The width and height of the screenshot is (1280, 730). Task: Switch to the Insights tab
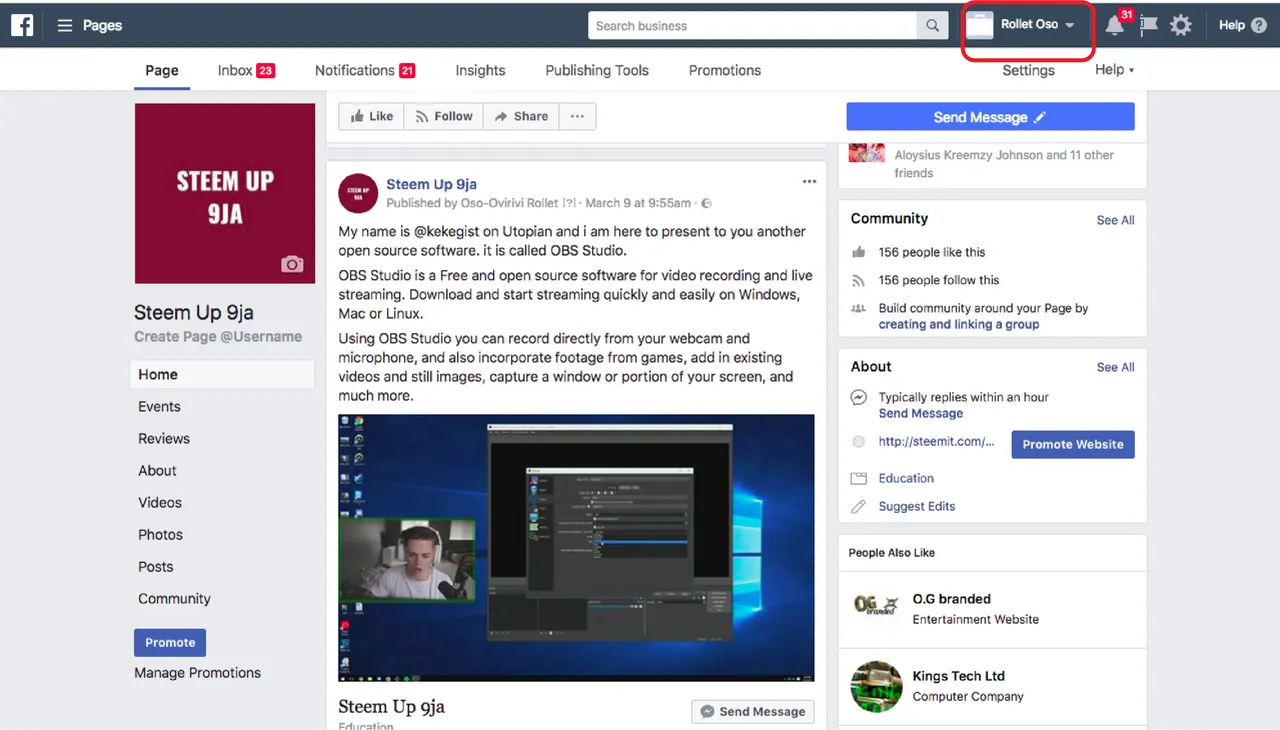tap(480, 70)
